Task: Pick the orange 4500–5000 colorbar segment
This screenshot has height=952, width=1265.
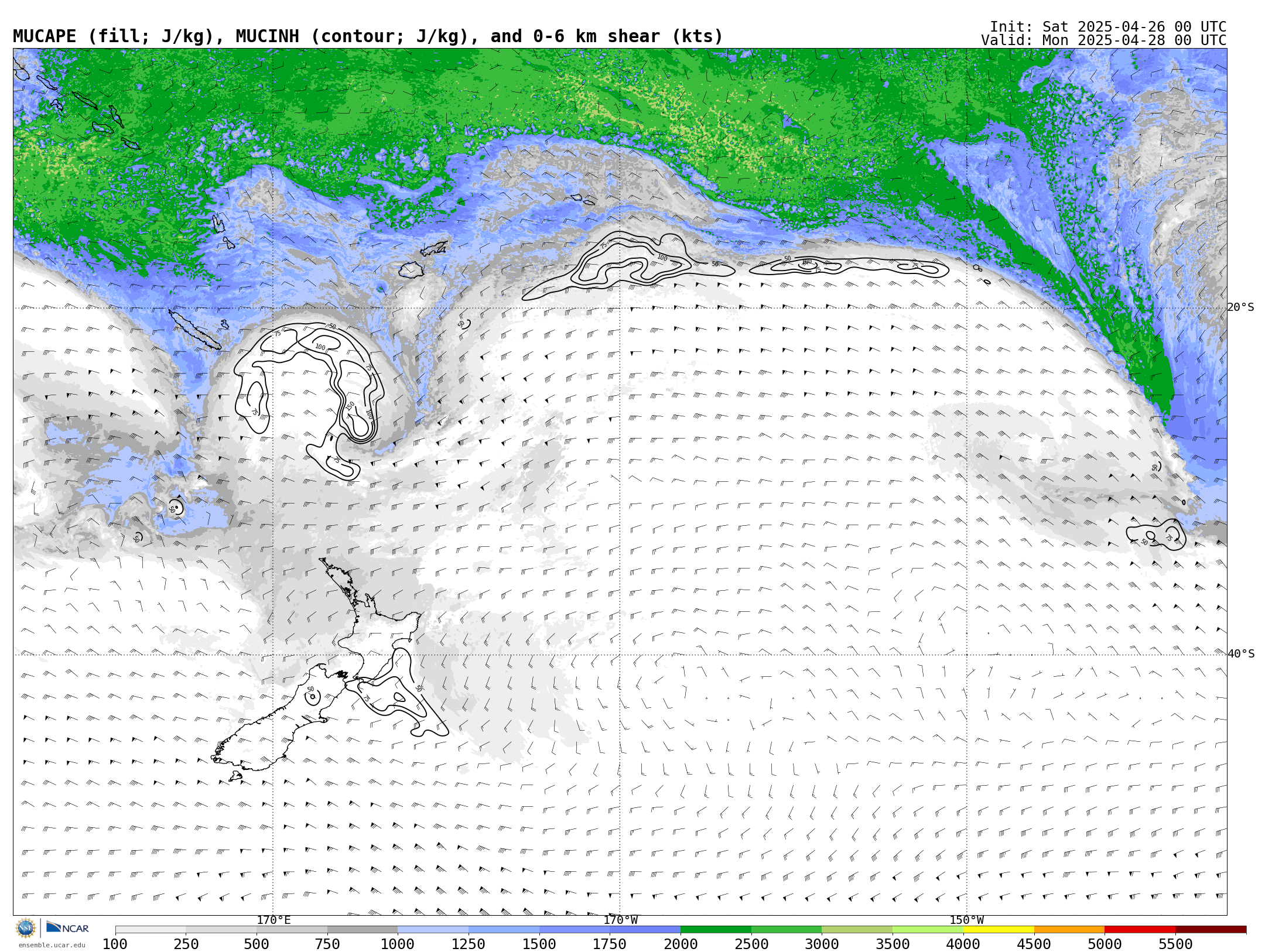Action: pos(1069,930)
